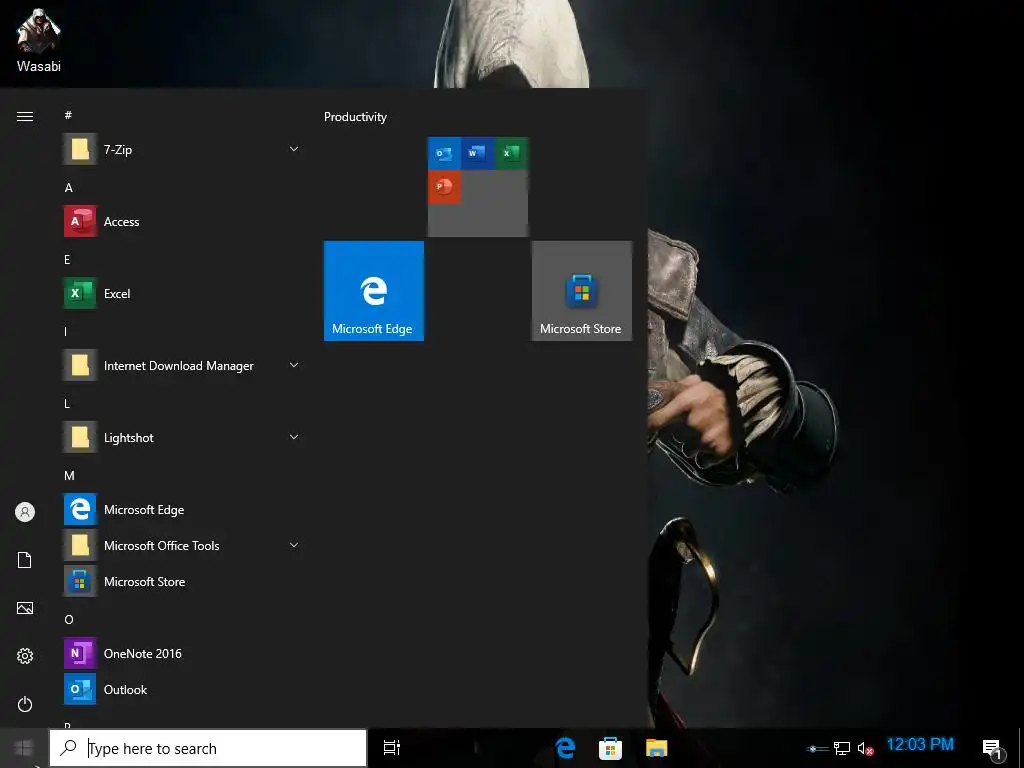Click the Windows Start button
Image resolution: width=1024 pixels, height=768 pixels.
coord(24,748)
